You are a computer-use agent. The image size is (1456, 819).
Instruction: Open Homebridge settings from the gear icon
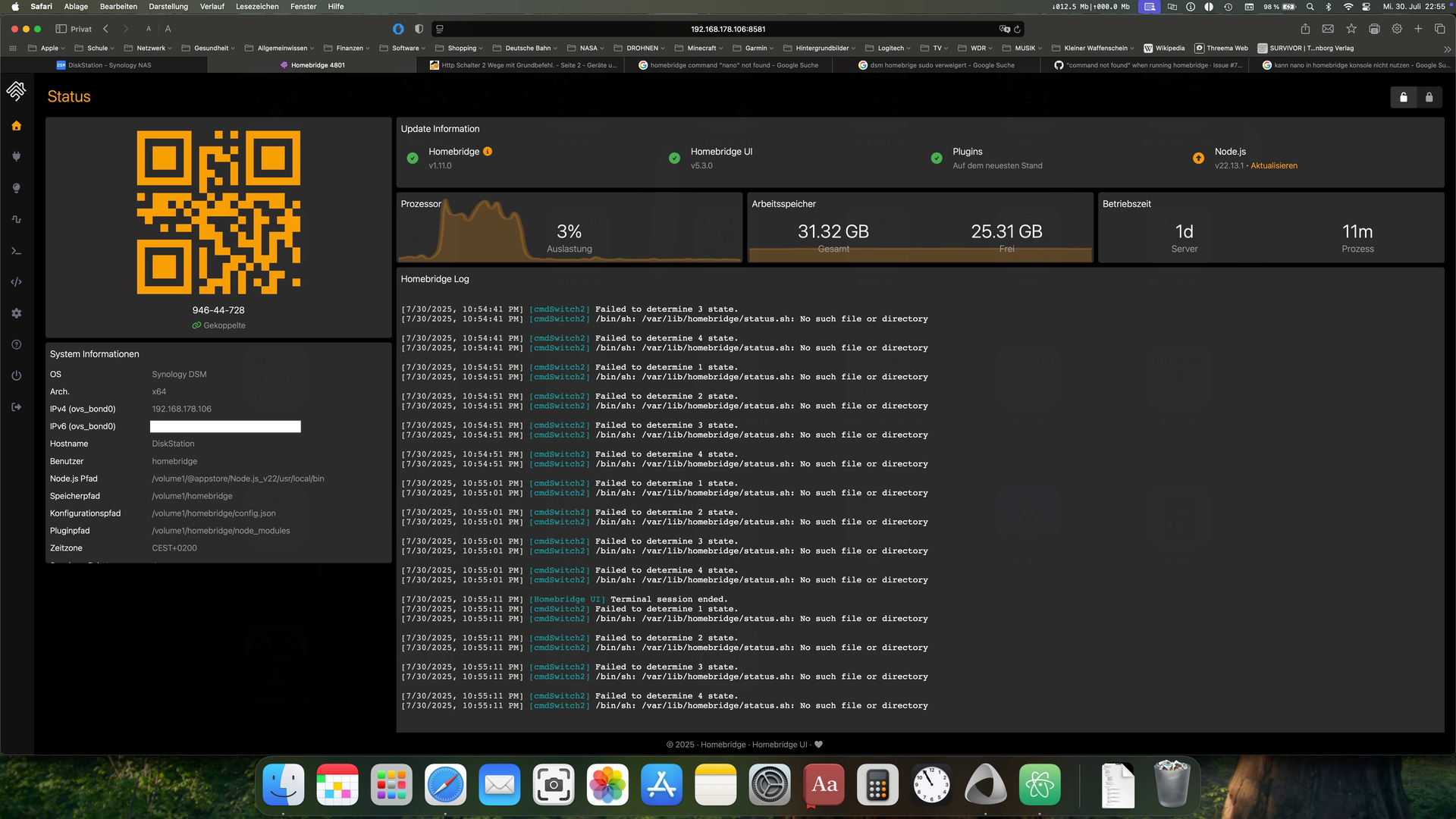pyautogui.click(x=16, y=313)
